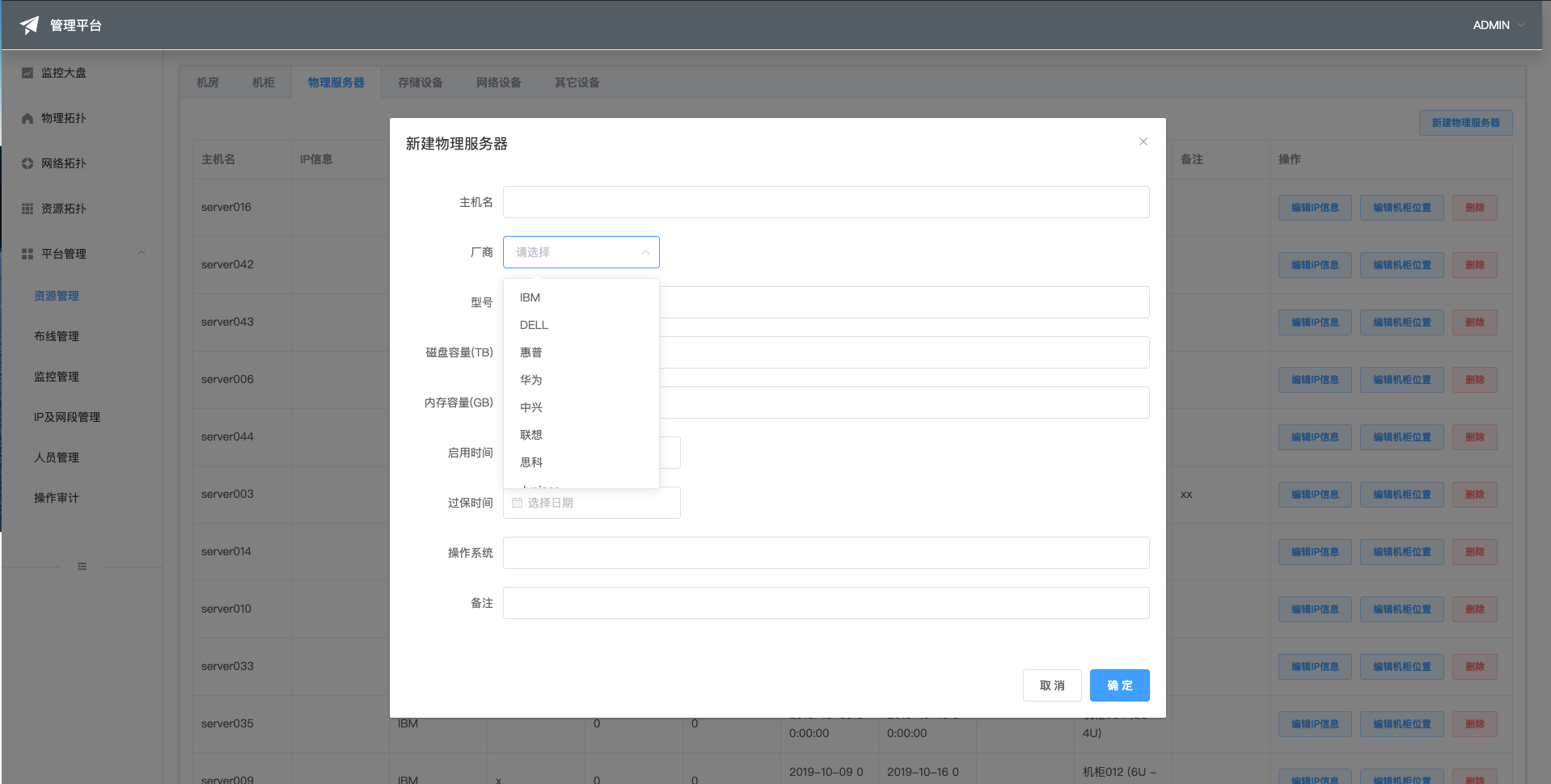Click the paper plane logo icon
Viewport: 1551px width, 784px height.
coord(29,25)
